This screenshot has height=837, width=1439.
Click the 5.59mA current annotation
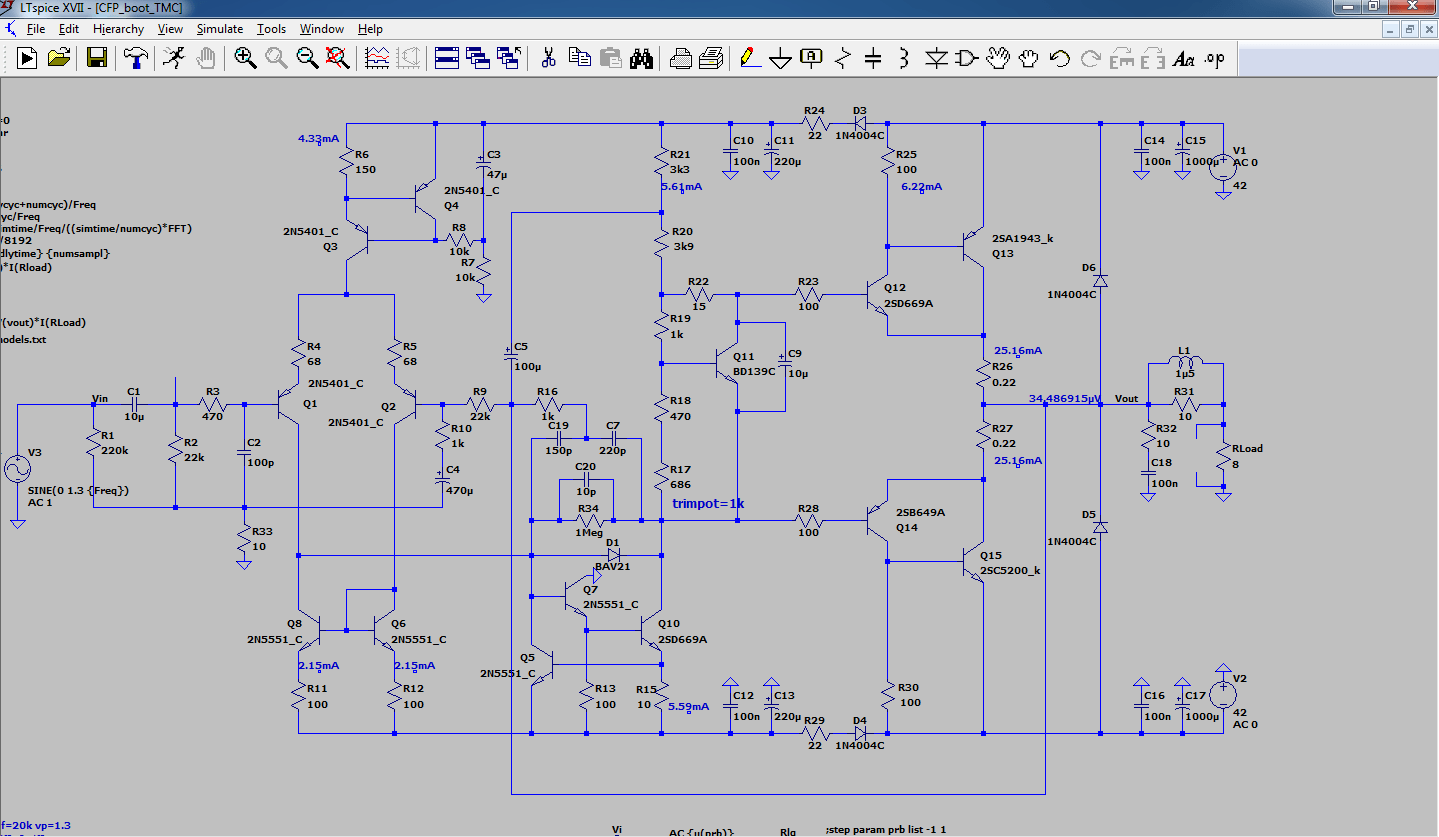click(688, 706)
